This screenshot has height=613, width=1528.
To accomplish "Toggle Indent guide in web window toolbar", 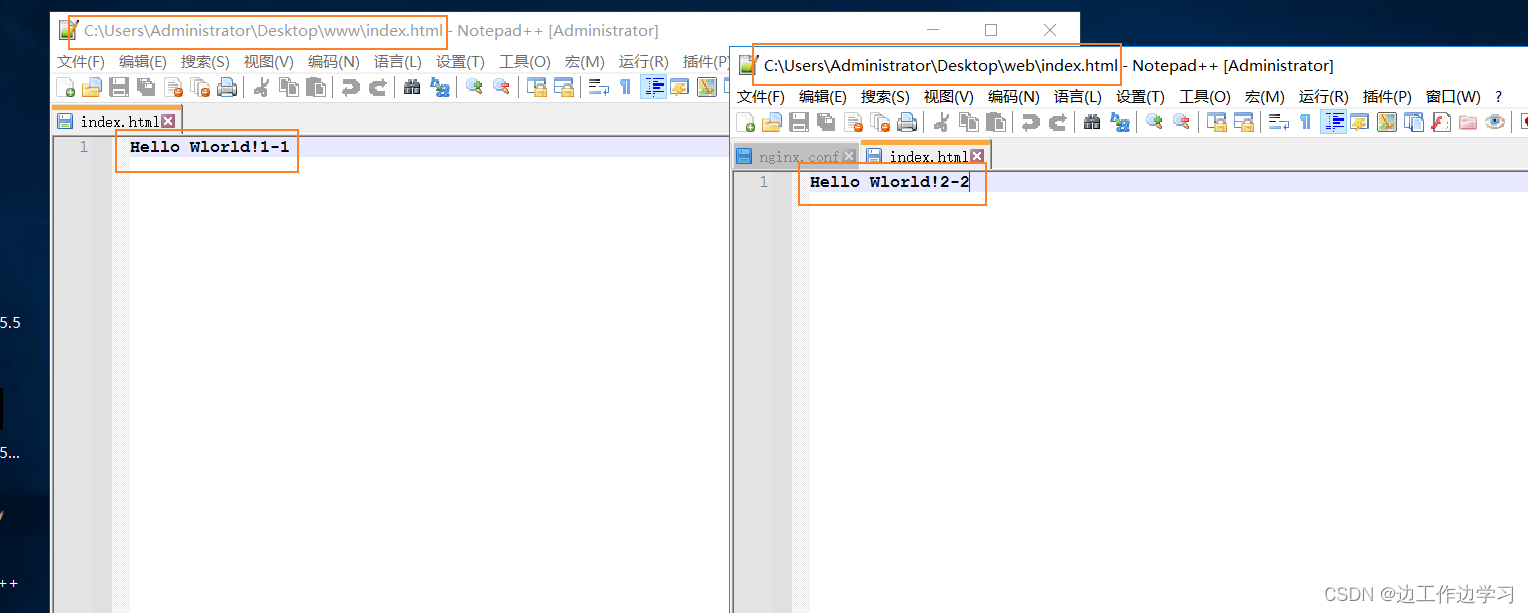I will click(1333, 122).
